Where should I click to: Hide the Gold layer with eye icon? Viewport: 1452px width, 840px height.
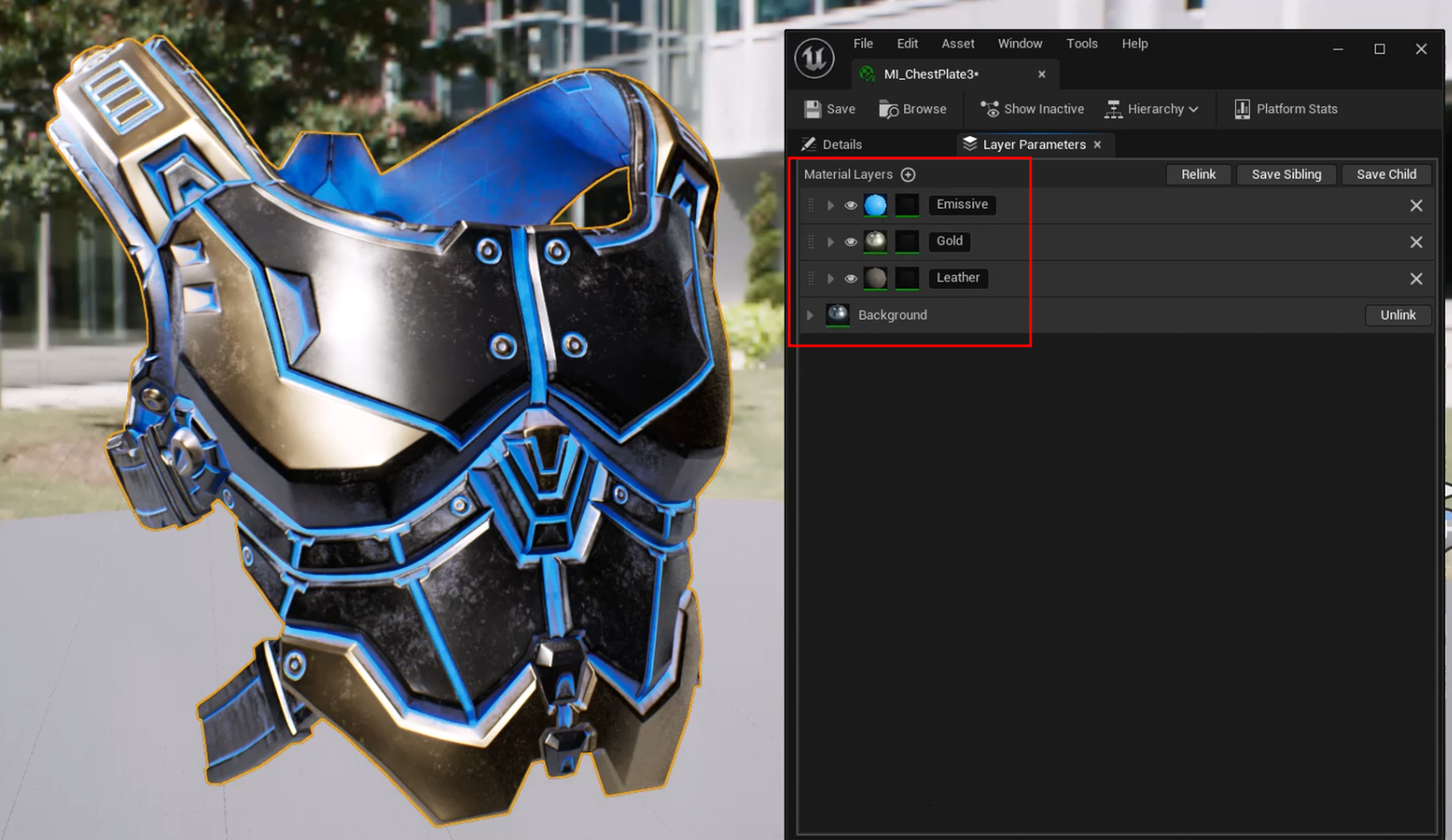[851, 242]
